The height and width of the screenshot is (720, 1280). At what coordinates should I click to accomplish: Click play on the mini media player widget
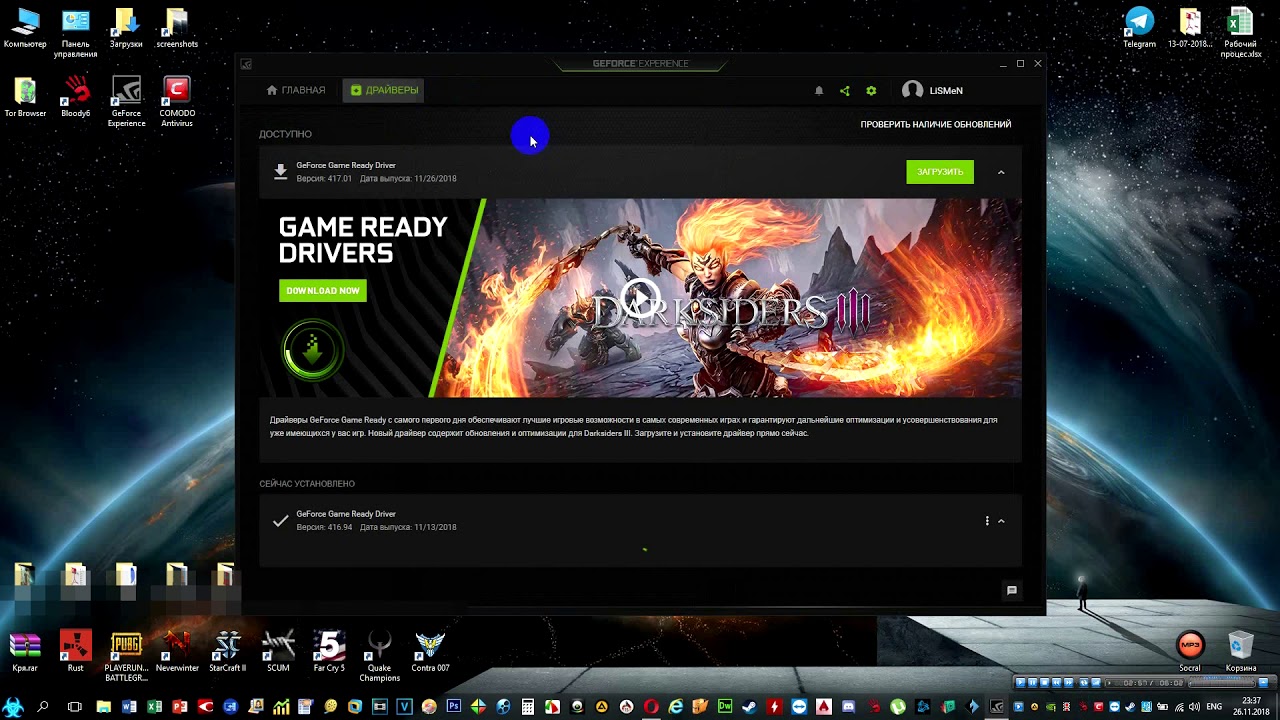[1021, 683]
